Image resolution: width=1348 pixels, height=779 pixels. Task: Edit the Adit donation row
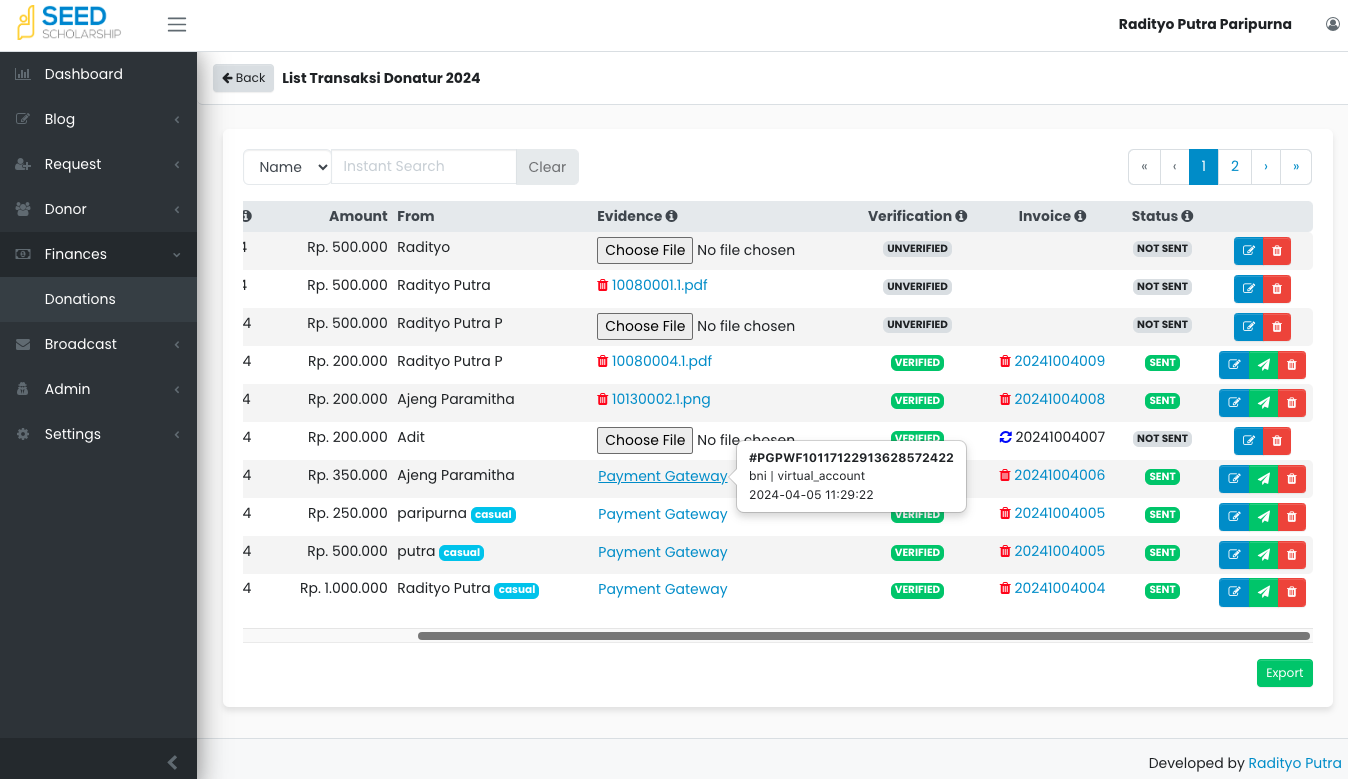pos(1248,441)
